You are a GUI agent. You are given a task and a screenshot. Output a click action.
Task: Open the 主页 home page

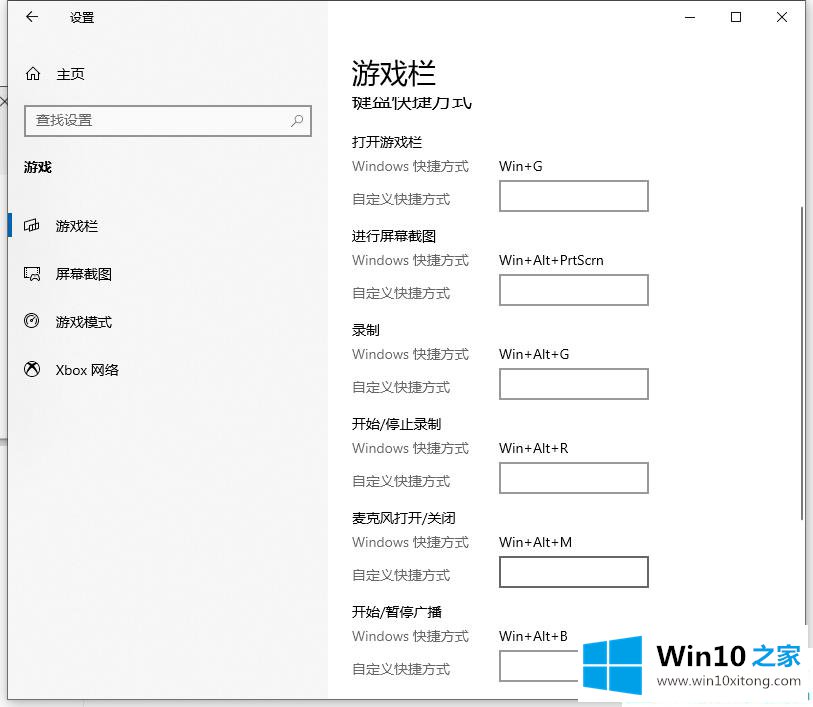(x=70, y=74)
